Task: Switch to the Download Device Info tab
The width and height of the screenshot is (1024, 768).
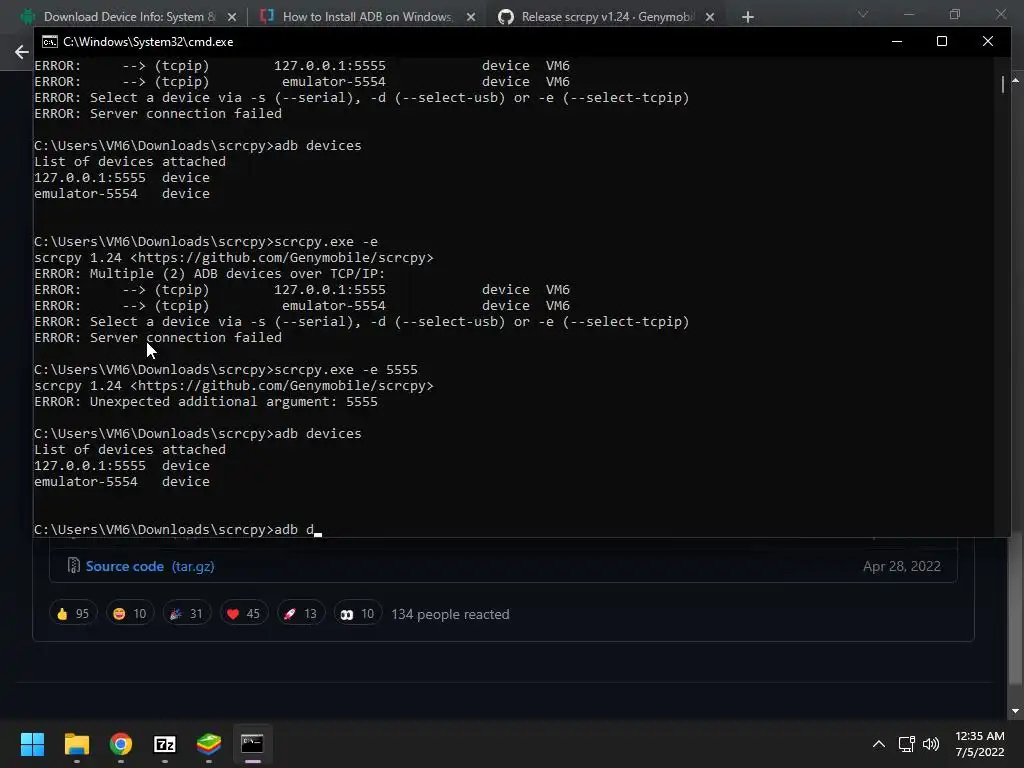Action: (x=129, y=16)
